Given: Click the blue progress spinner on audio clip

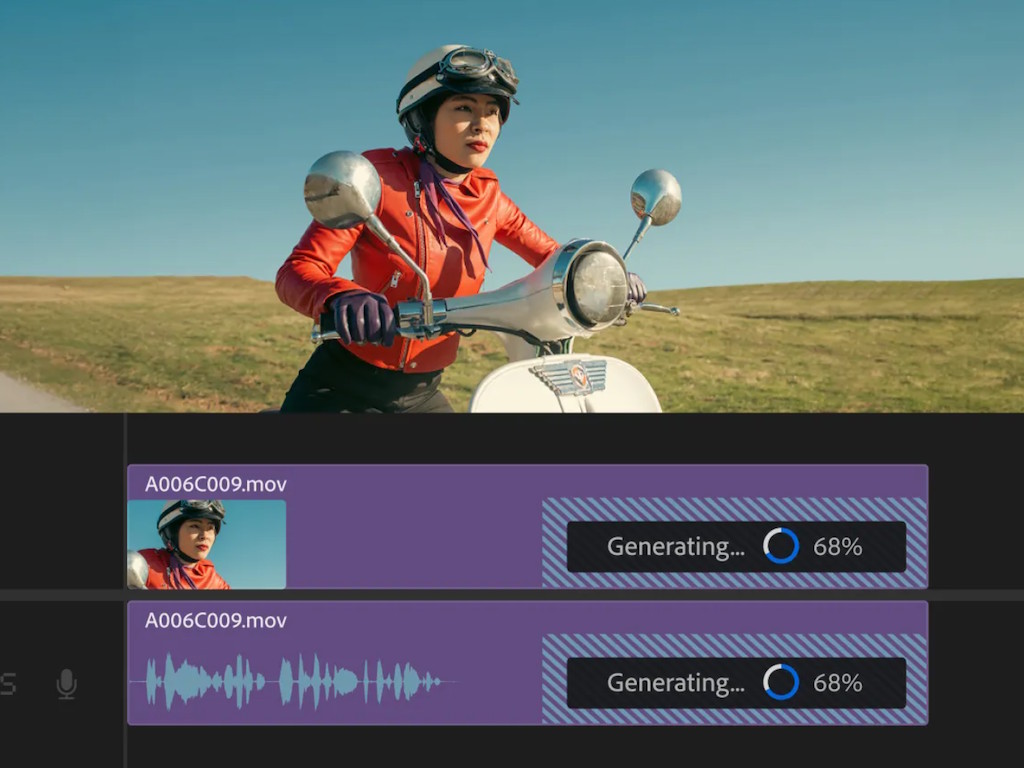Looking at the screenshot, I should 781,682.
